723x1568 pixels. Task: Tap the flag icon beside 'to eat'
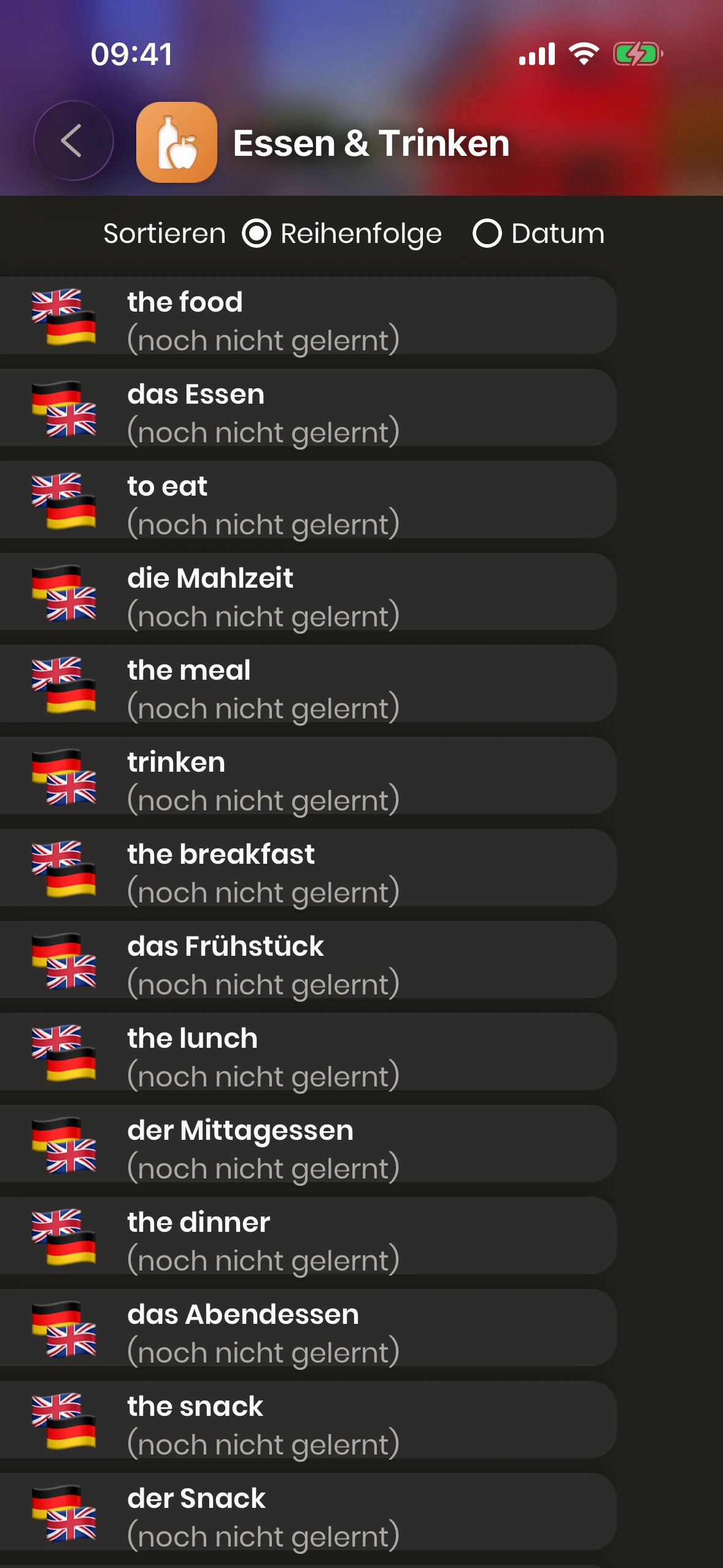pos(64,501)
